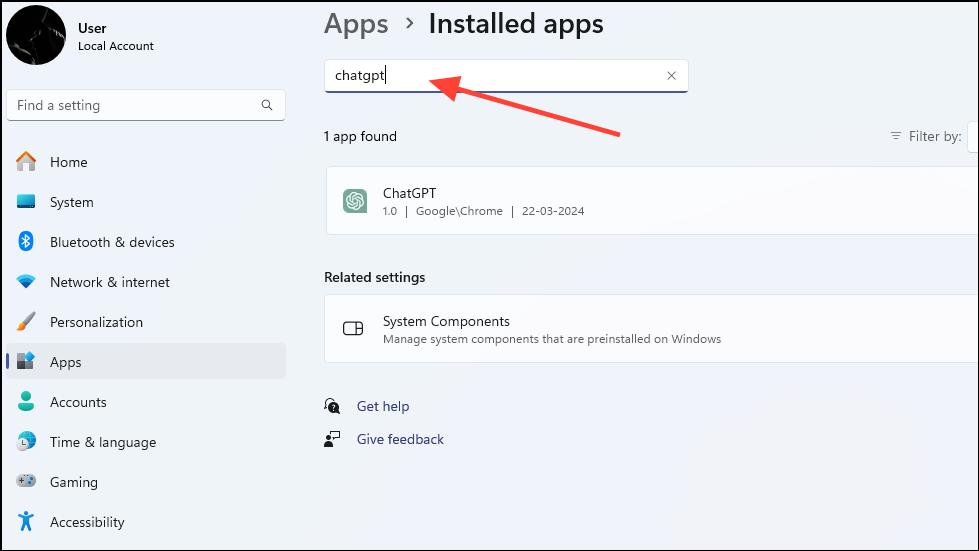
Task: Click the System Components panel icon
Action: click(353, 328)
